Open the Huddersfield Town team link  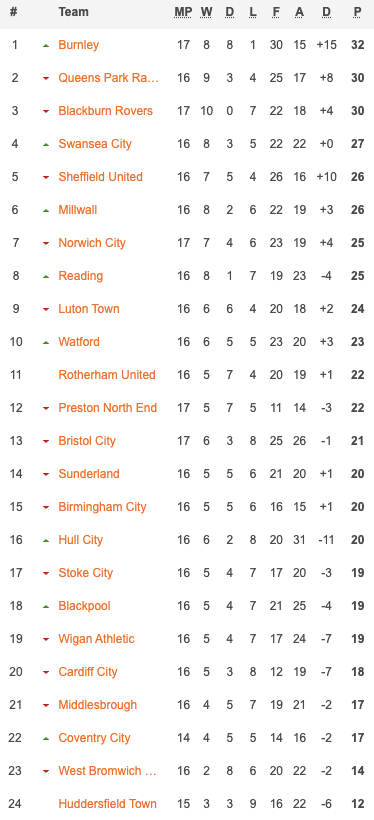(107, 803)
